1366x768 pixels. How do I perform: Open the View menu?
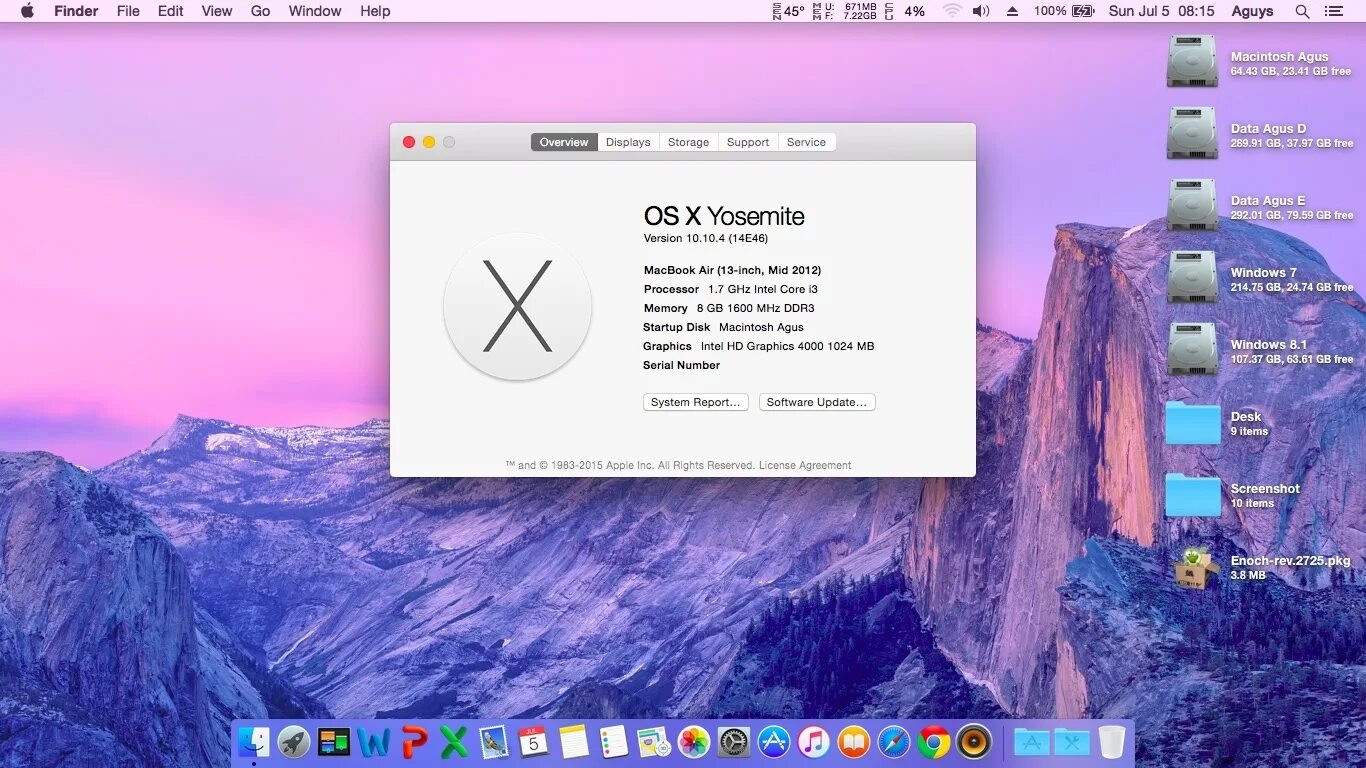[x=217, y=11]
